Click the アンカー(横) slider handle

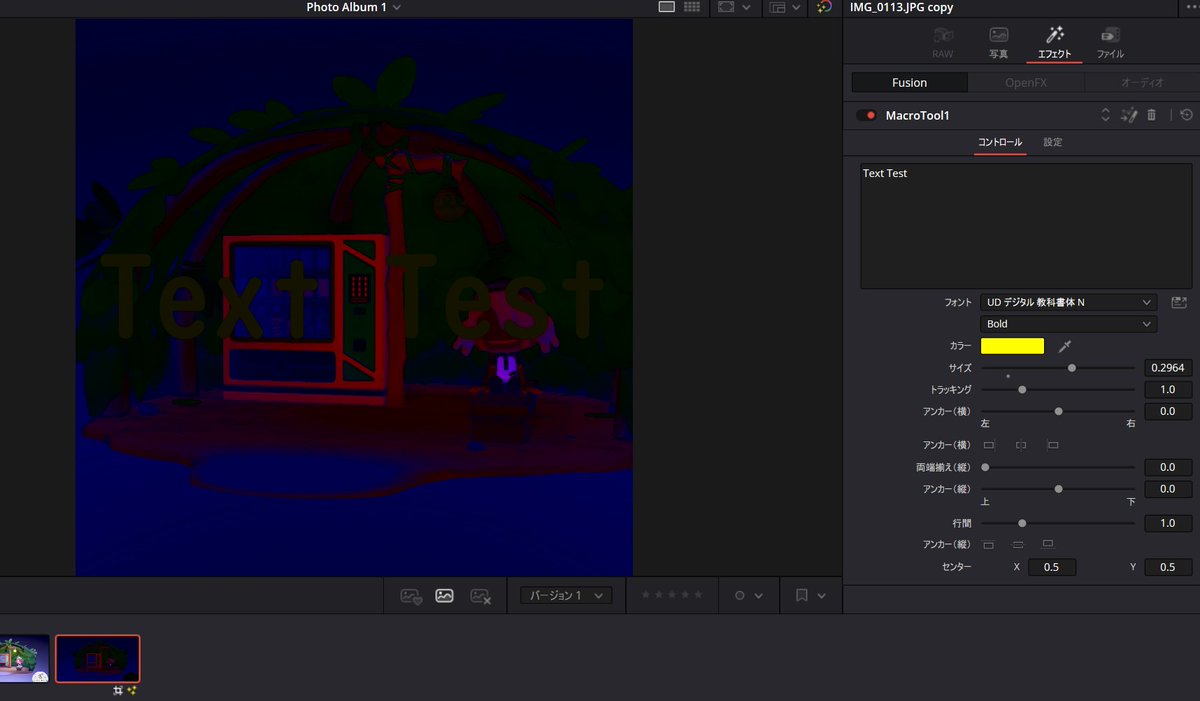click(1059, 411)
